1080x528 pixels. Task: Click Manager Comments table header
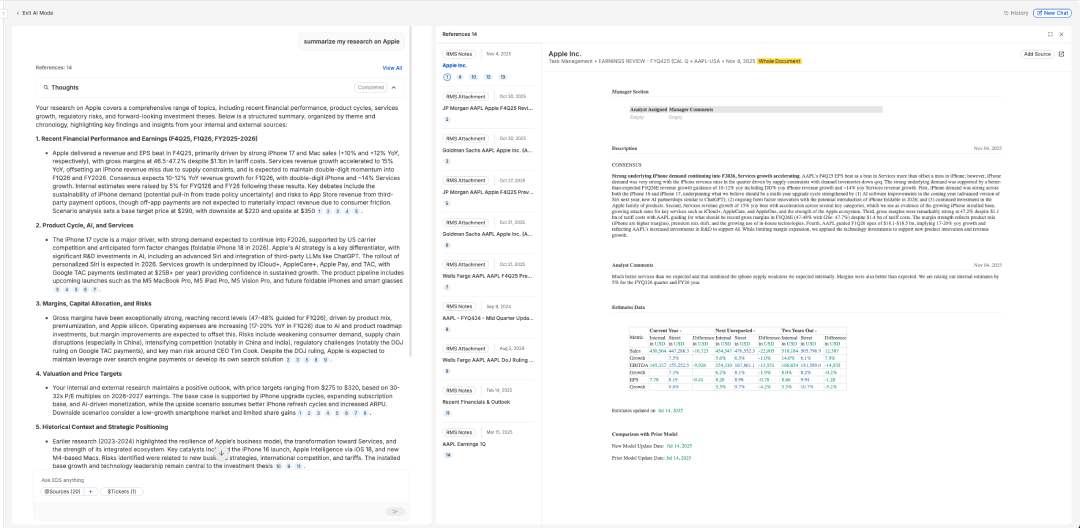point(691,109)
